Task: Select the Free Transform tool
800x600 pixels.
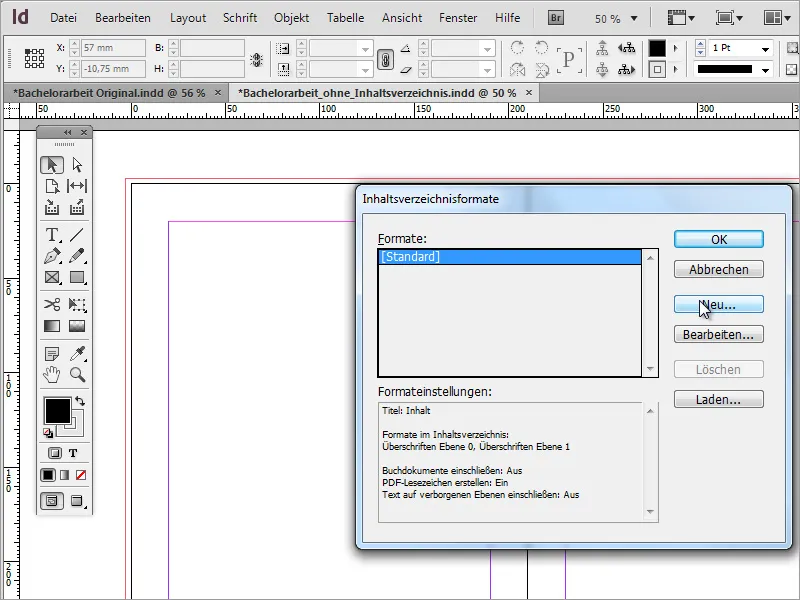Action: [x=77, y=305]
